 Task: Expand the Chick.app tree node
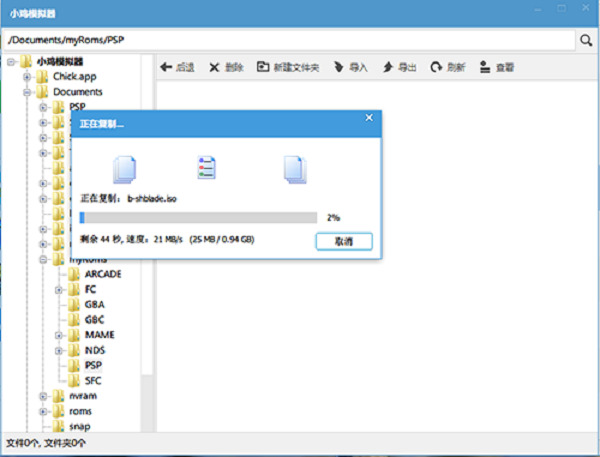click(x=27, y=77)
